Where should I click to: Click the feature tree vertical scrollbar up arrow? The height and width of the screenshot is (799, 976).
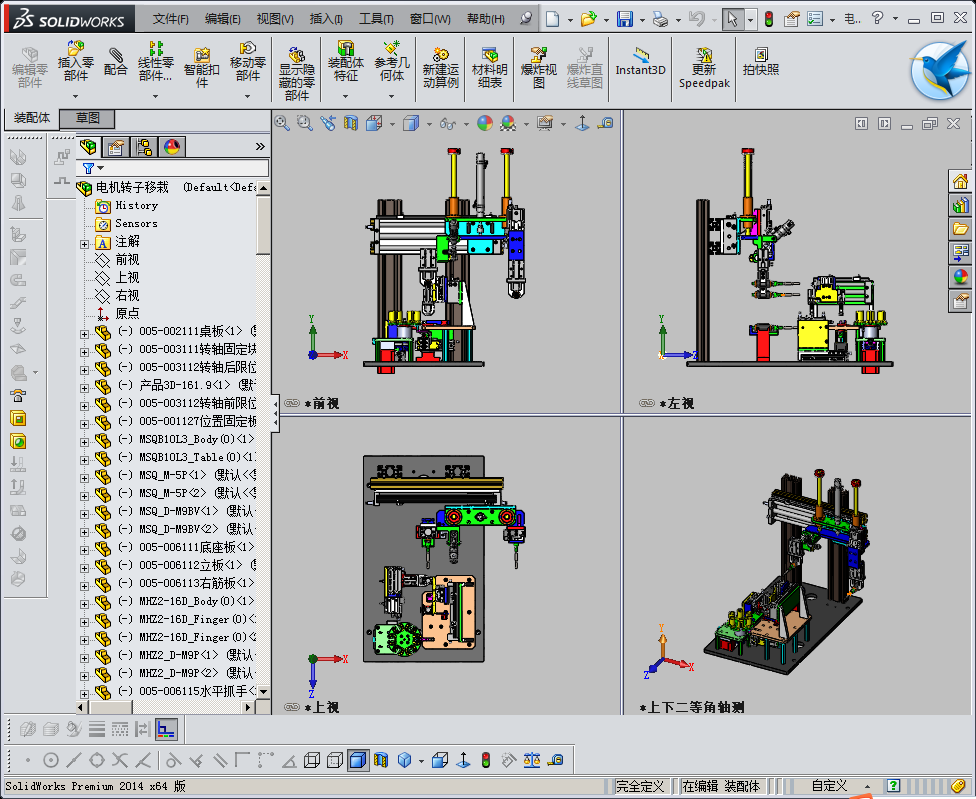click(263, 187)
